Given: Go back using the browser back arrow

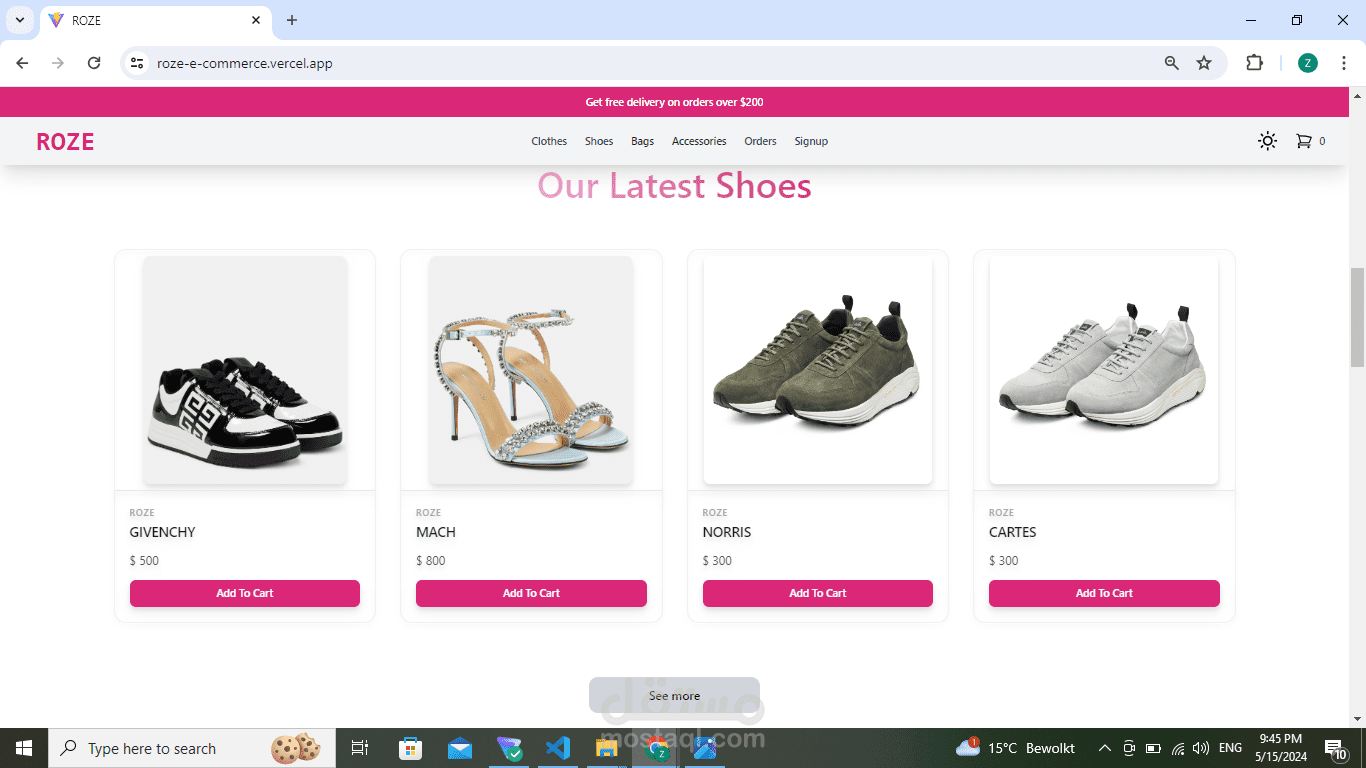Looking at the screenshot, I should [22, 63].
